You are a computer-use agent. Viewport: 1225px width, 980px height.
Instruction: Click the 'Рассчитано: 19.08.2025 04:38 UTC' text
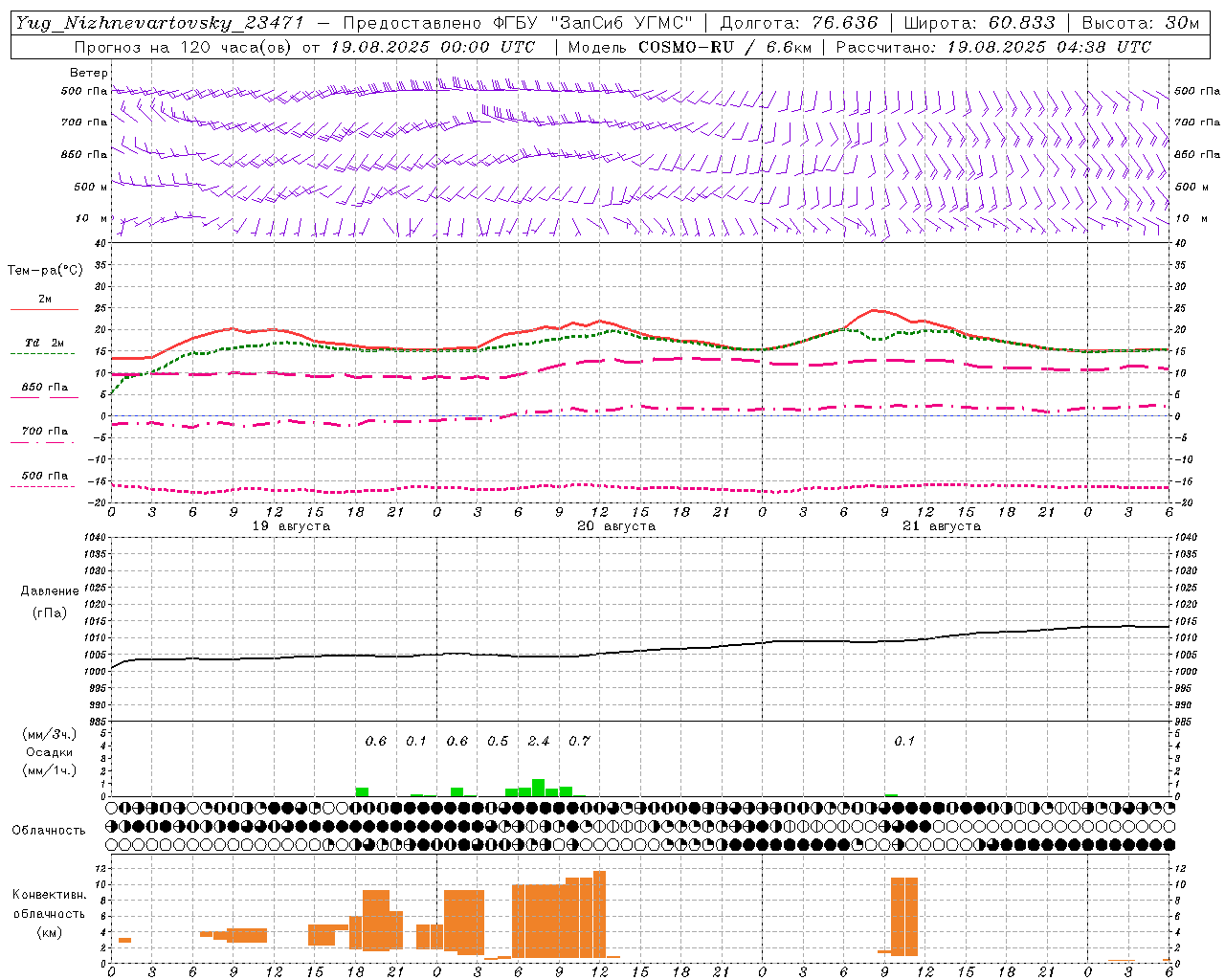(x=993, y=47)
